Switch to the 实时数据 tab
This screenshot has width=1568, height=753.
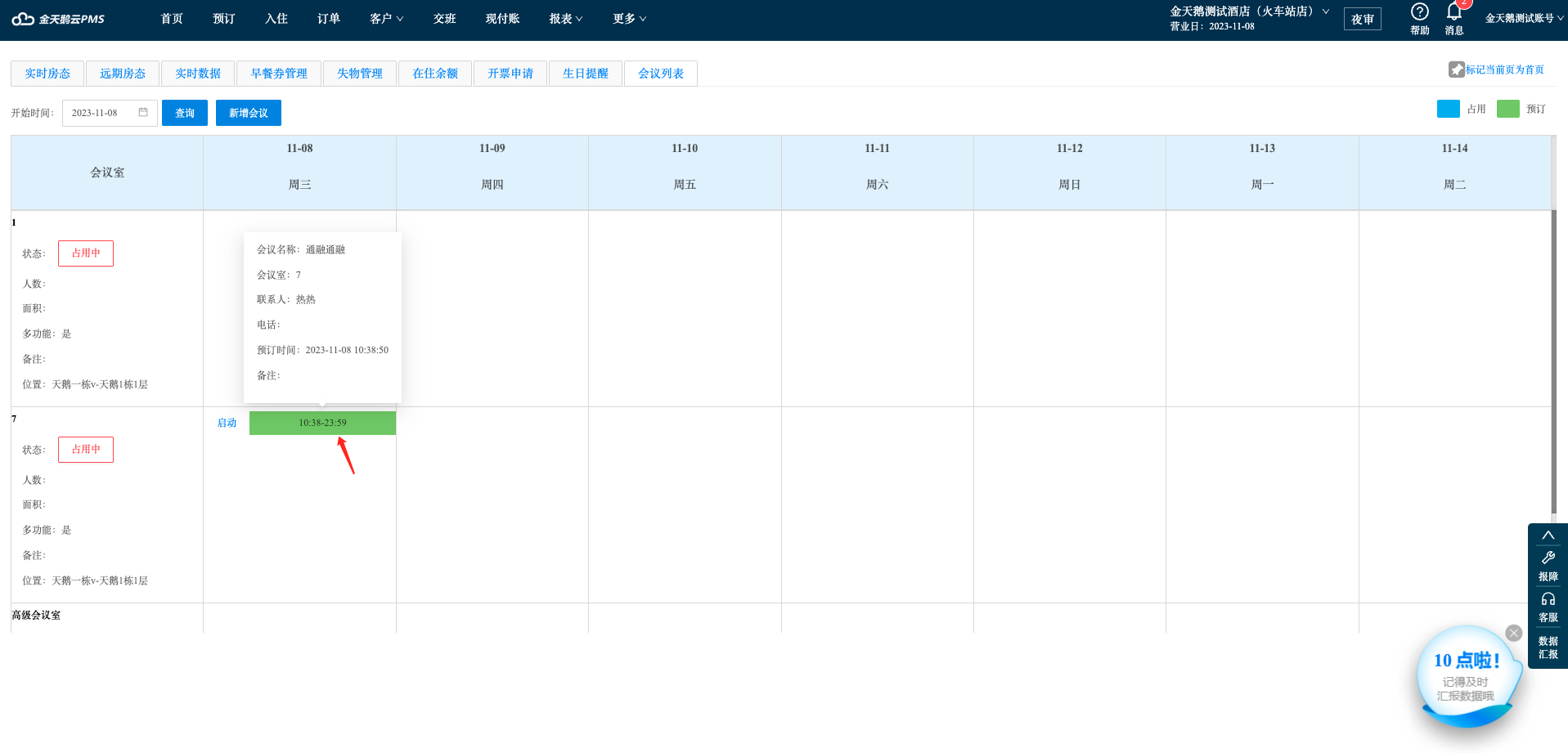click(198, 74)
